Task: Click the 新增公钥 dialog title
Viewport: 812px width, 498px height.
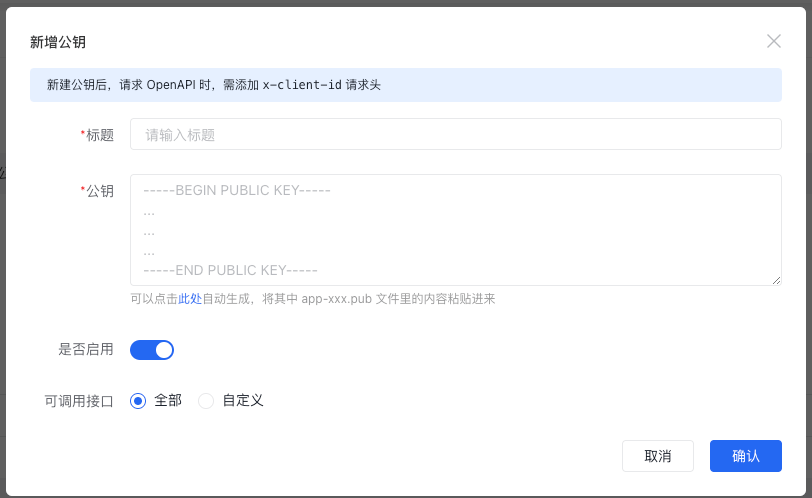Action: [x=58, y=42]
